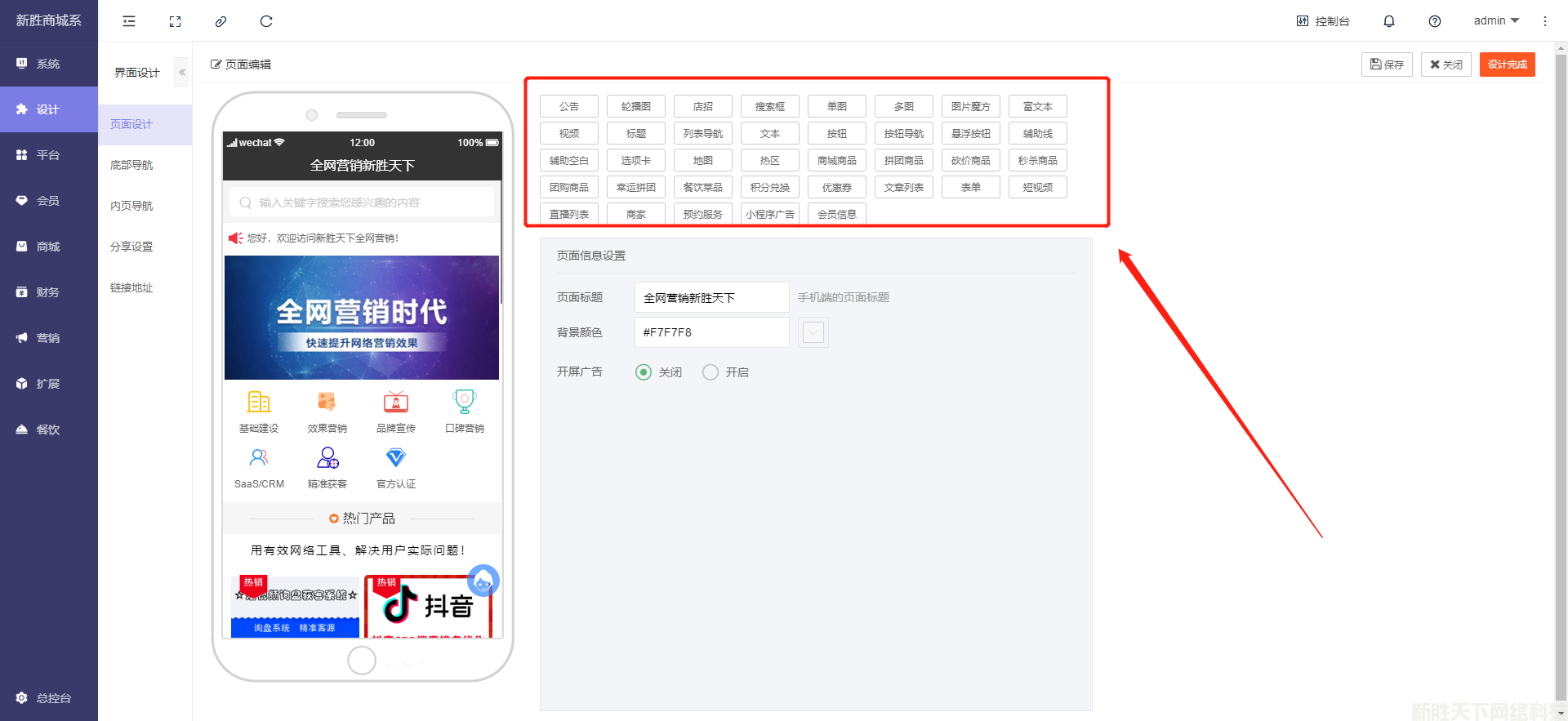The image size is (1568, 721).
Task: Add the 轮播图 component
Action: tap(635, 106)
